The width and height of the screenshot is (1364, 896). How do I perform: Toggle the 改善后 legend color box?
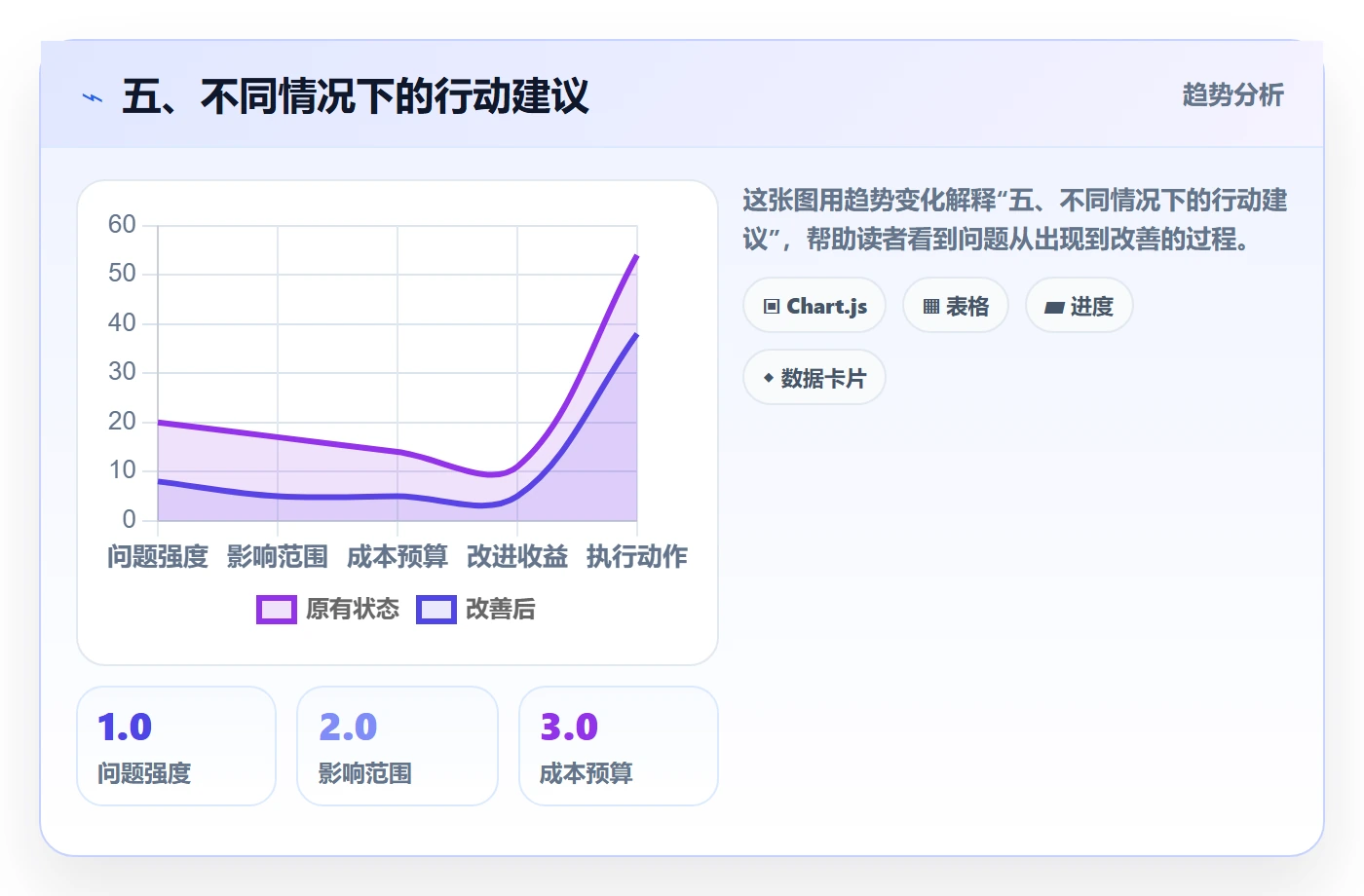pos(436,610)
